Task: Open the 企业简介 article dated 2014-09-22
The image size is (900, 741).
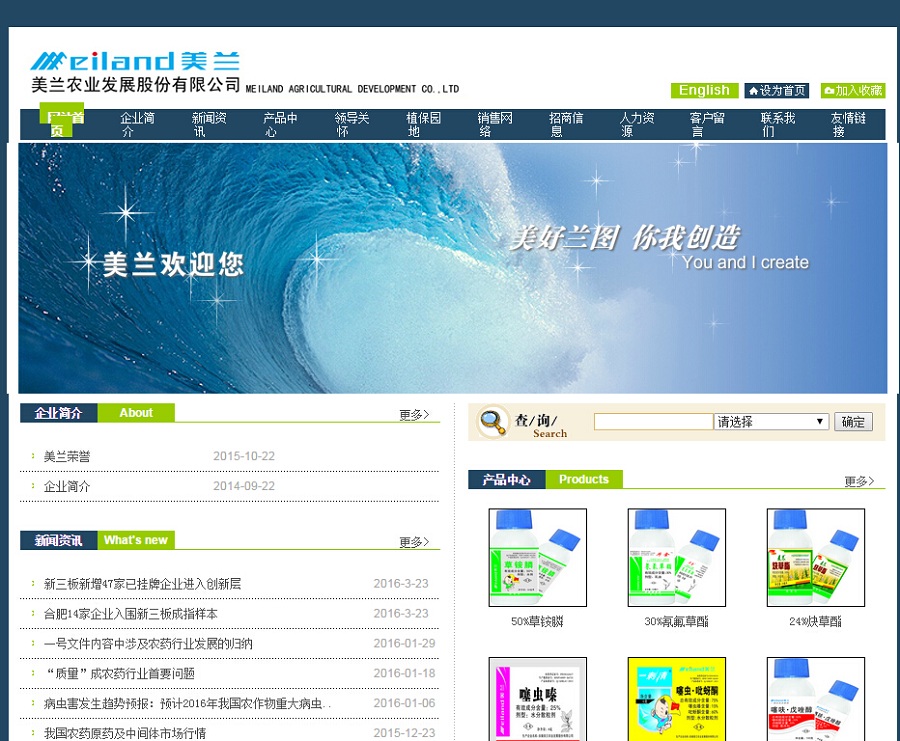Action: click(x=67, y=486)
